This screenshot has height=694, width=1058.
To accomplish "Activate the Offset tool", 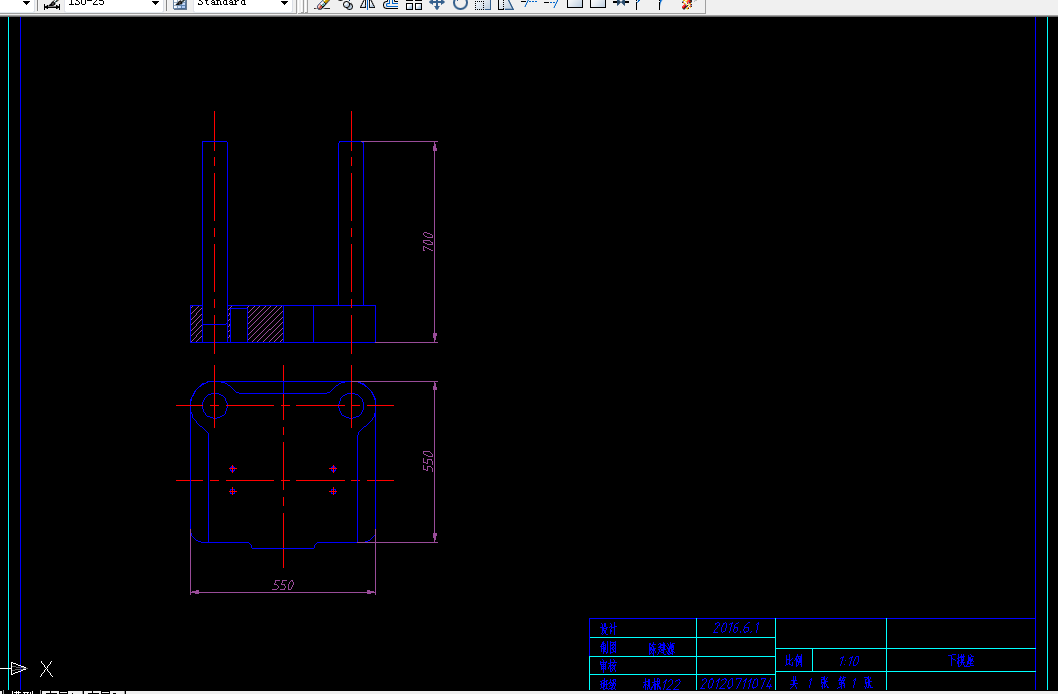I will [391, 4].
